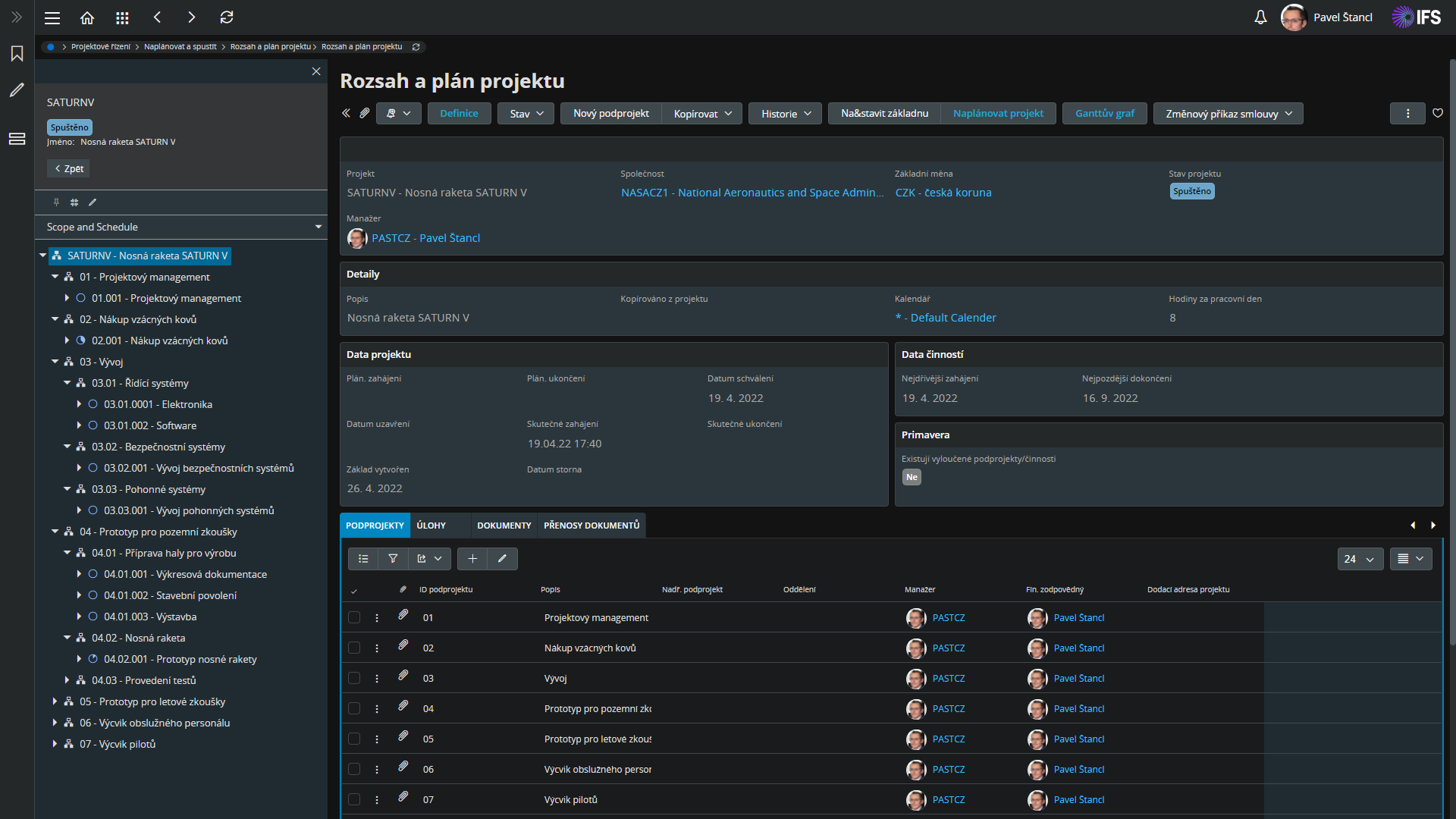
Task: Select the PODPROJEKTY tab
Action: (x=375, y=526)
